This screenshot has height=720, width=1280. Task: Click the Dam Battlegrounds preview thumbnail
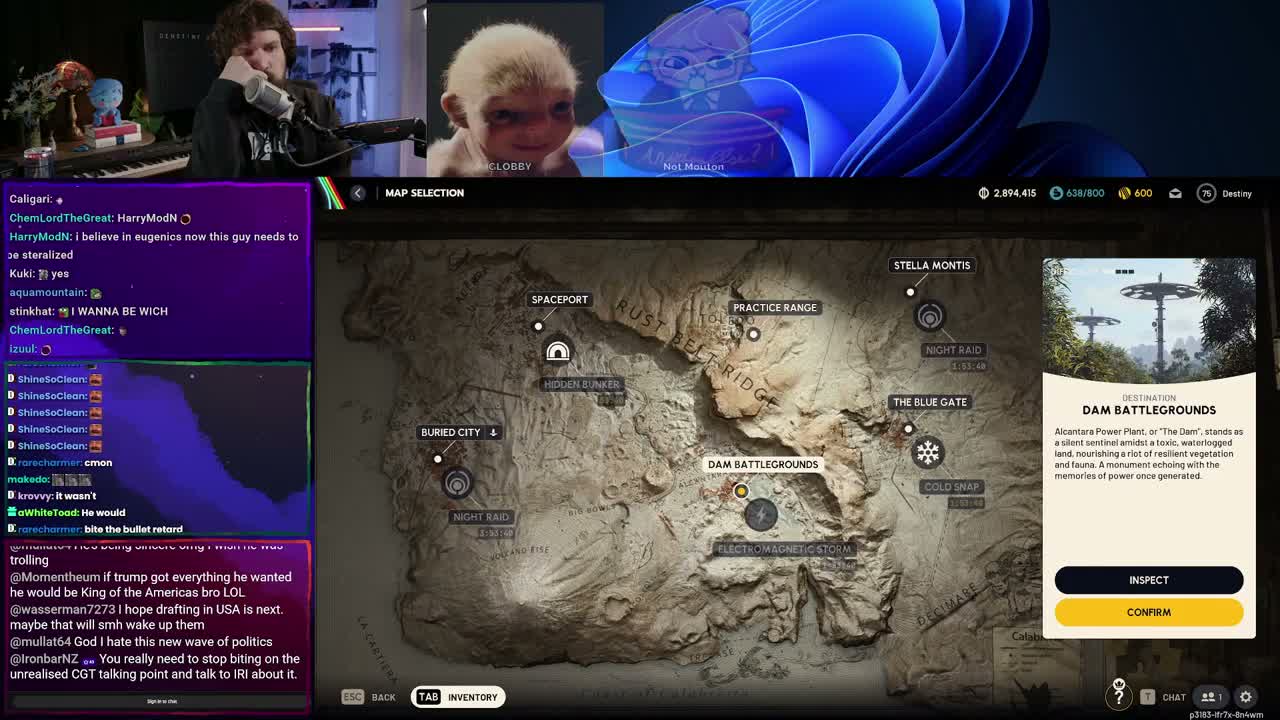click(x=1148, y=320)
